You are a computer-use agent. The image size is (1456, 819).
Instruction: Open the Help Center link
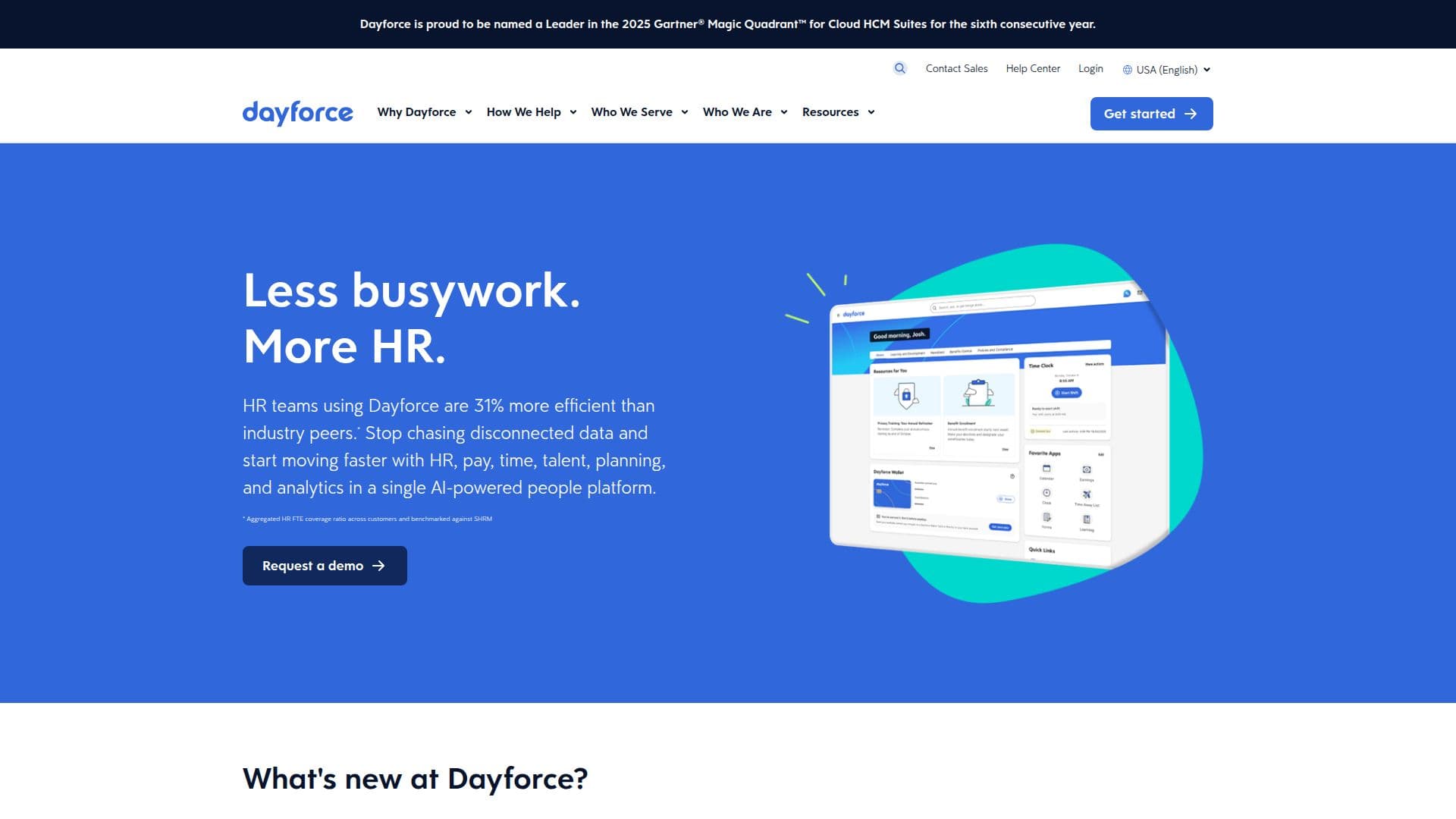[x=1033, y=68]
